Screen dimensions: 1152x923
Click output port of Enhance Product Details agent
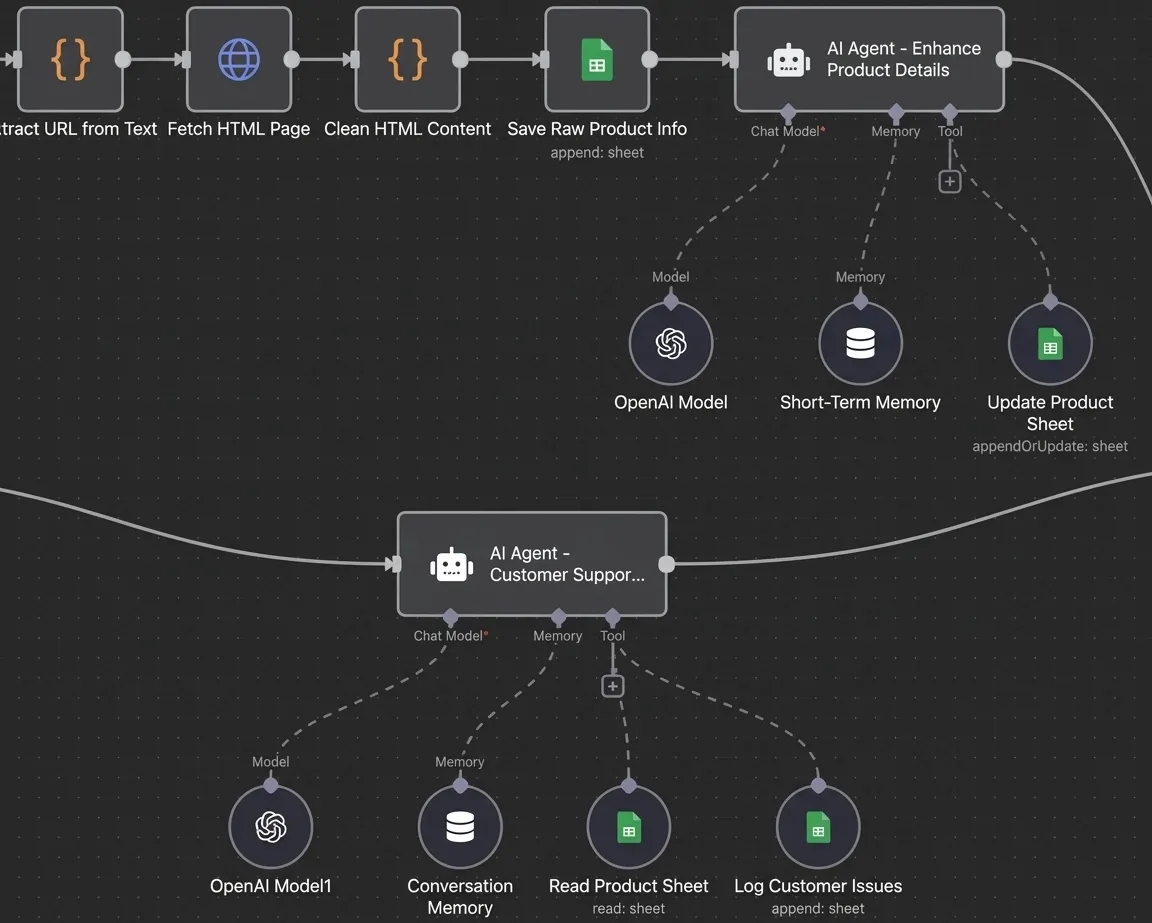click(1004, 60)
